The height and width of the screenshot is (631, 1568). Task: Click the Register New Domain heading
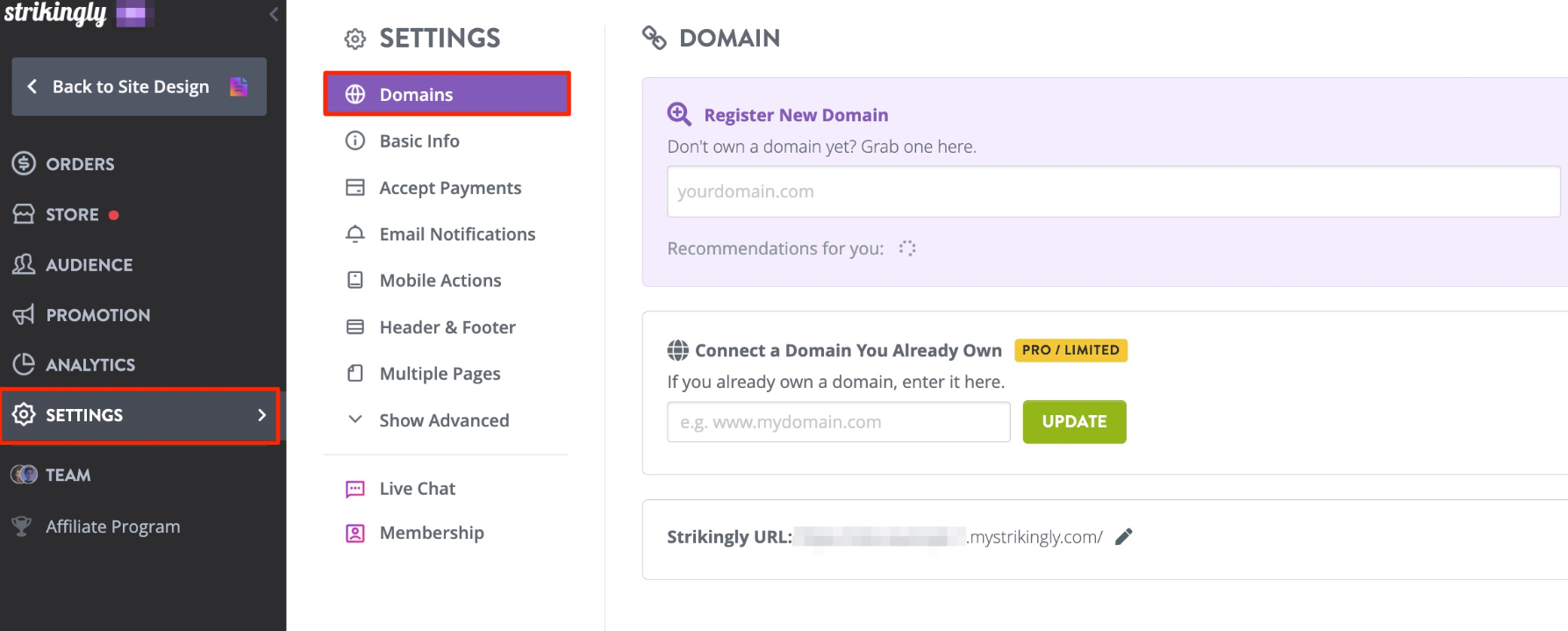pos(796,115)
